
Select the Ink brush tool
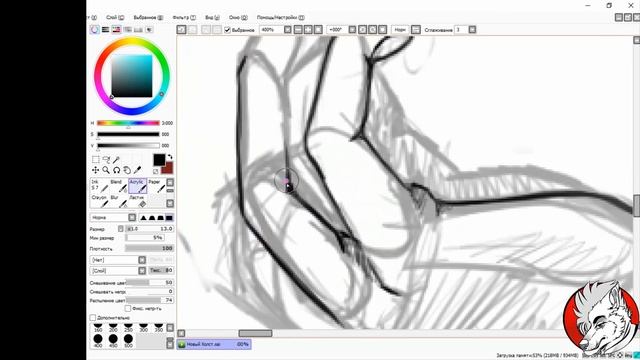click(99, 185)
